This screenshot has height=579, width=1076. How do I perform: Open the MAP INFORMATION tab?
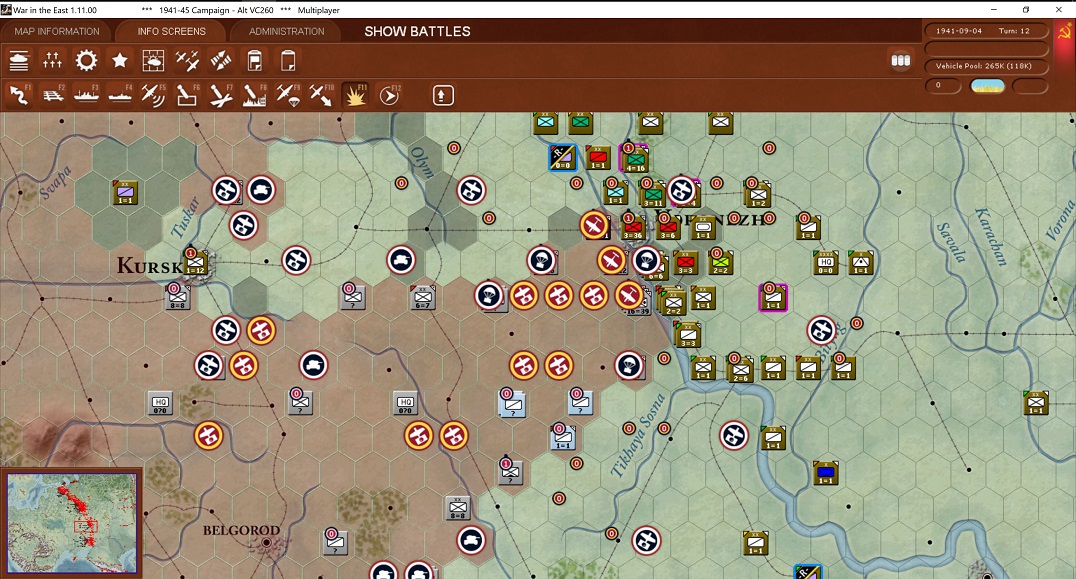tap(57, 32)
